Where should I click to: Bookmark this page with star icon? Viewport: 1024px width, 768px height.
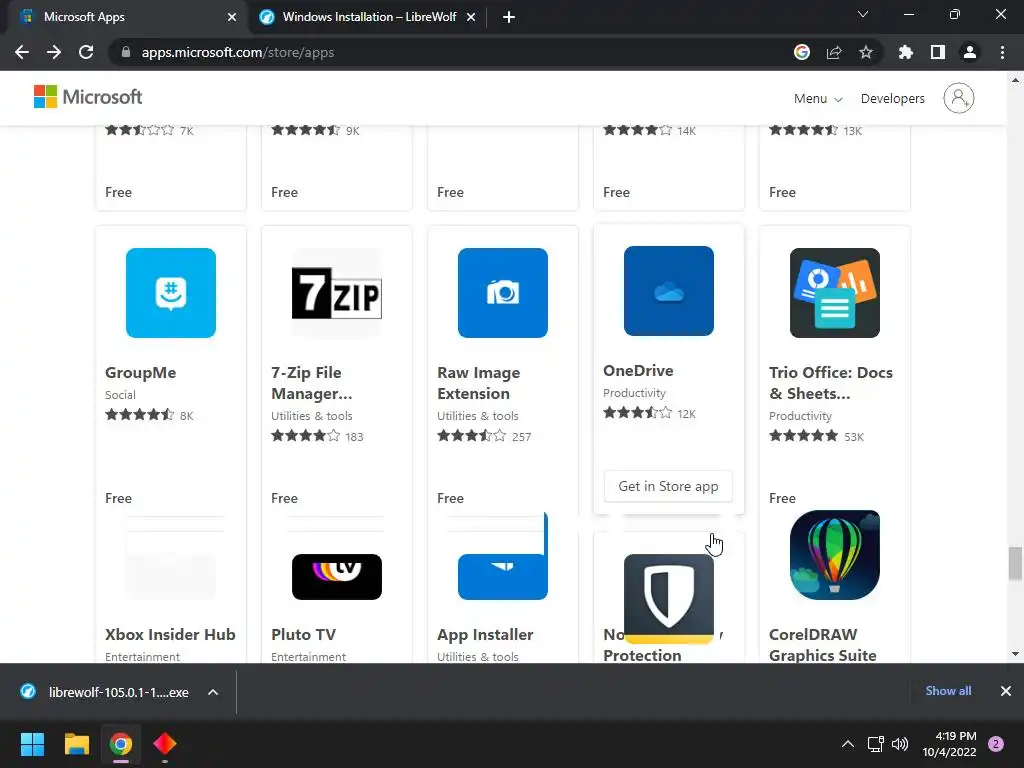(865, 52)
